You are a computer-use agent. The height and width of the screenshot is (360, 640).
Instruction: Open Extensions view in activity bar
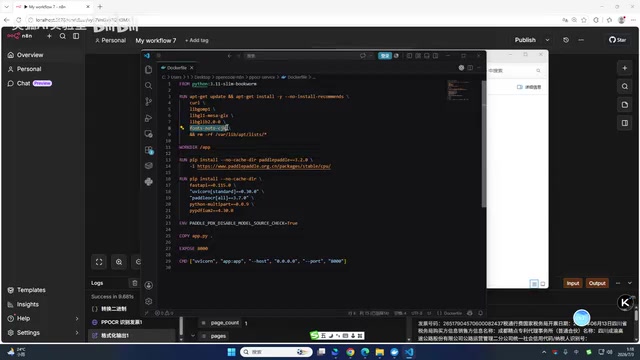tap(149, 150)
